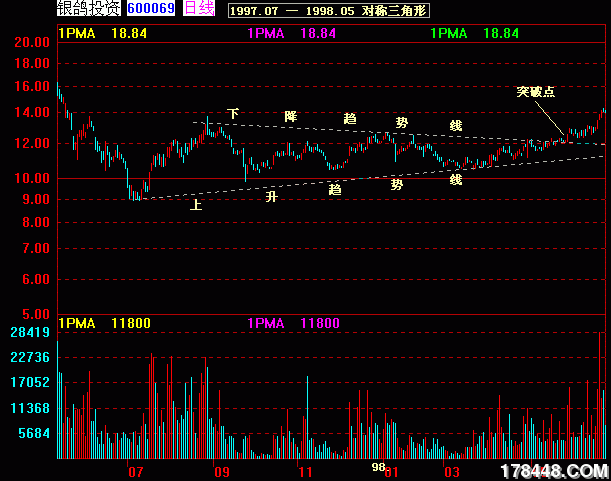Click the yellow 1PMA 11800 volume indicator

(x=105, y=323)
